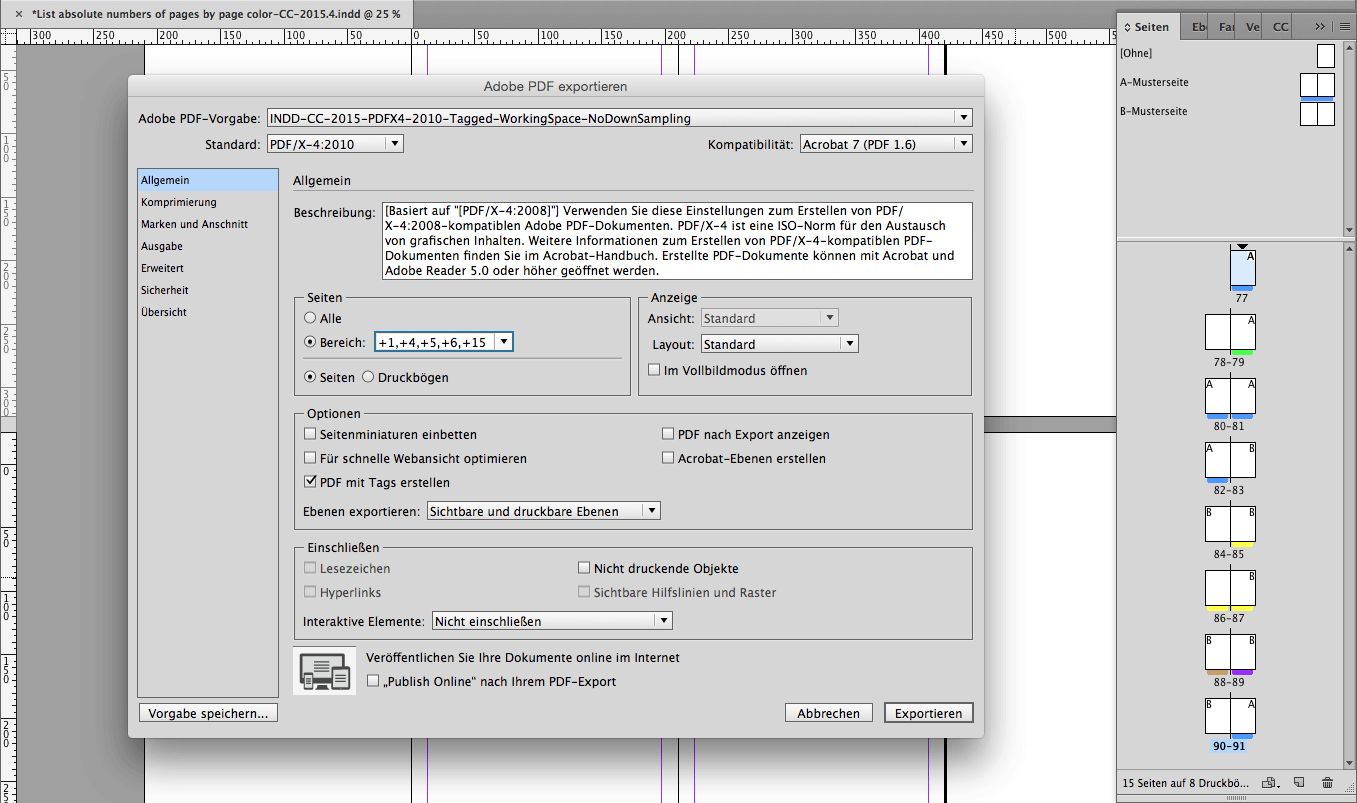Viewport: 1357px width, 803px height.
Task: Click the Publish Online devices icon
Action: click(324, 670)
